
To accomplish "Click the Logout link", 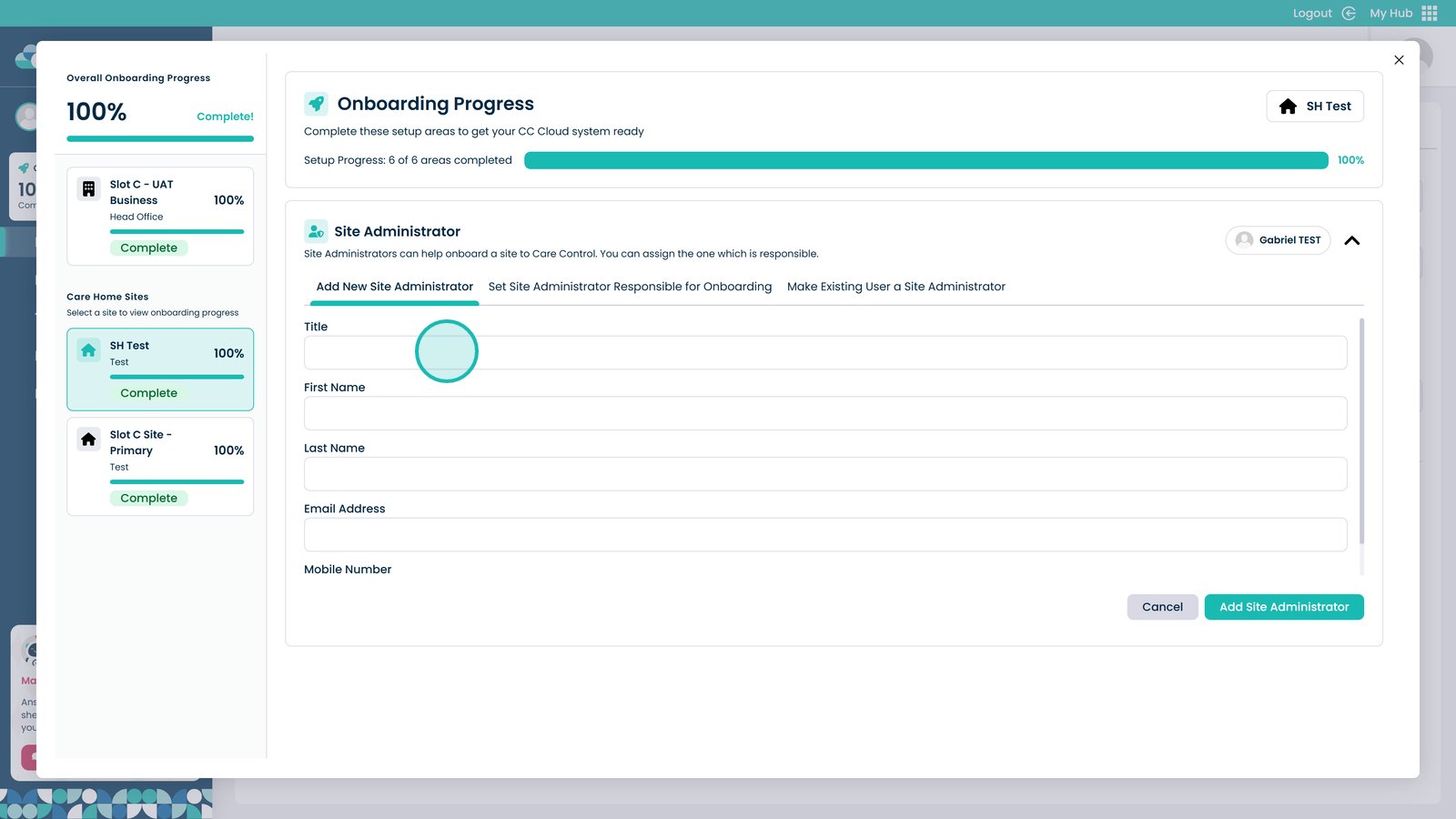I will (x=1312, y=14).
